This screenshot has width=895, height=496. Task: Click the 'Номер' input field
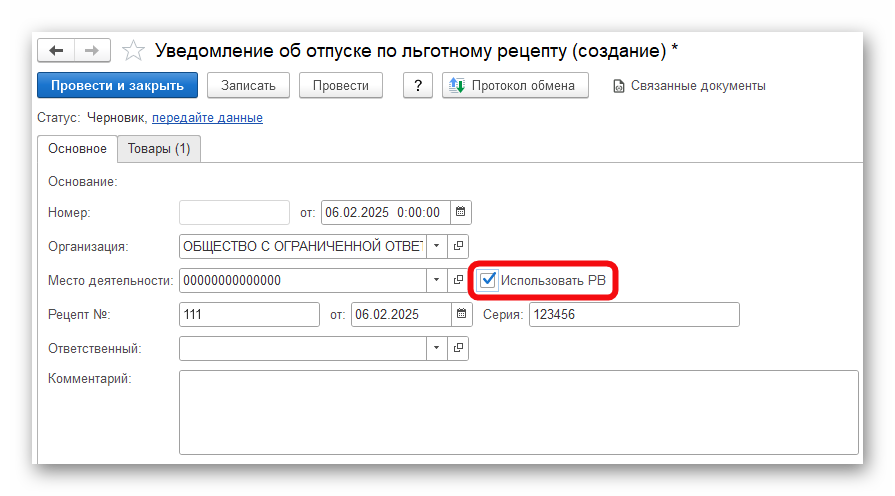click(235, 212)
